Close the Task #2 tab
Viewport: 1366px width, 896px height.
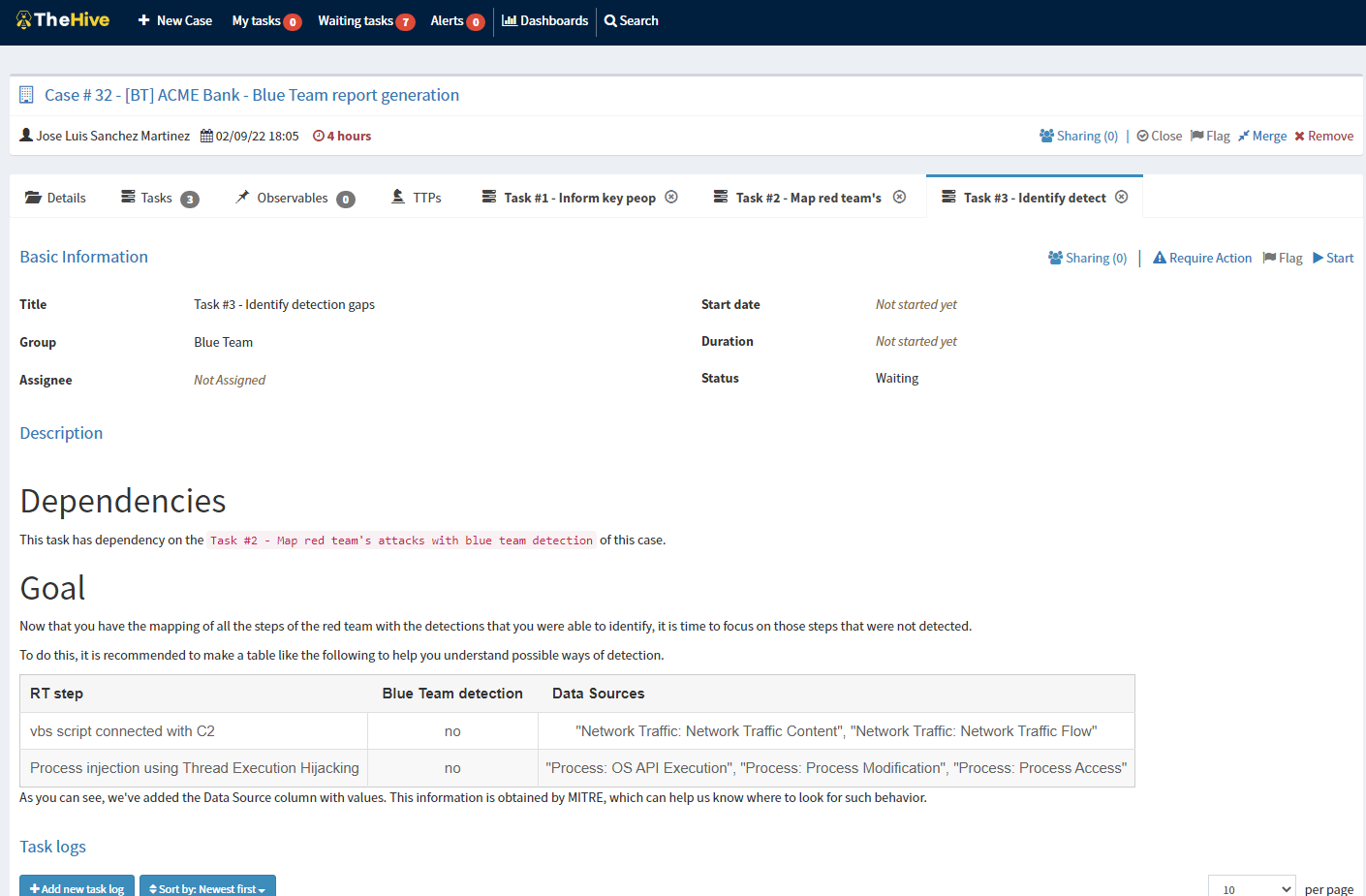(x=899, y=197)
